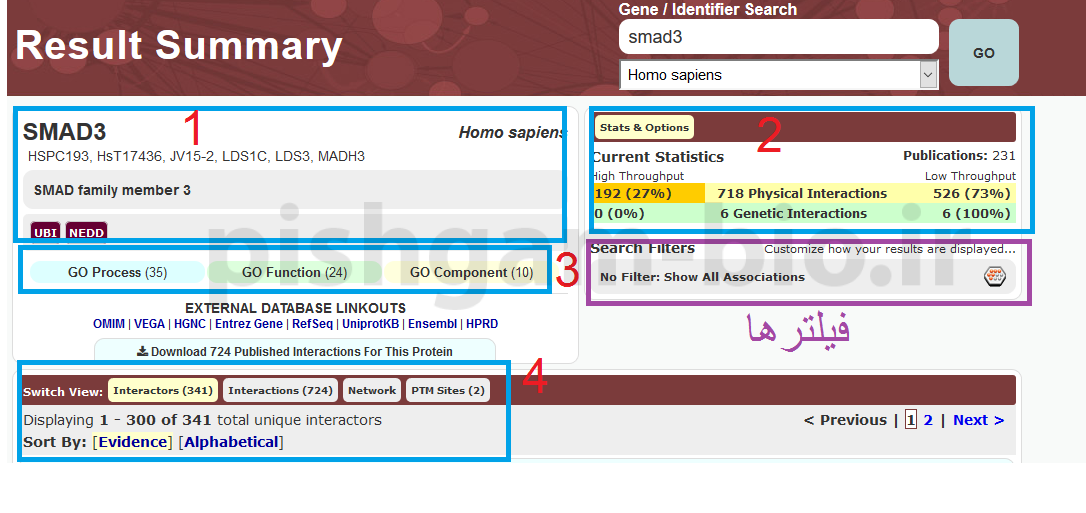Open Stats & Options panel

click(x=644, y=127)
